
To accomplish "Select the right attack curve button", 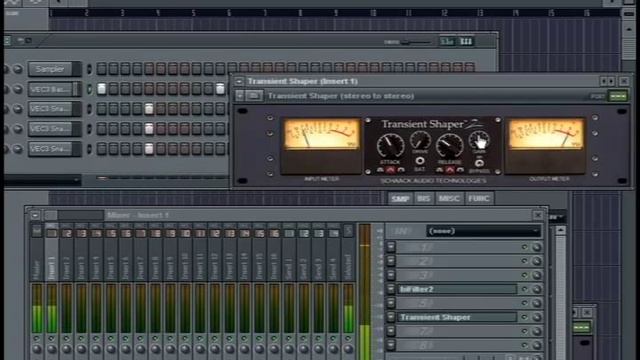I will (x=401, y=169).
